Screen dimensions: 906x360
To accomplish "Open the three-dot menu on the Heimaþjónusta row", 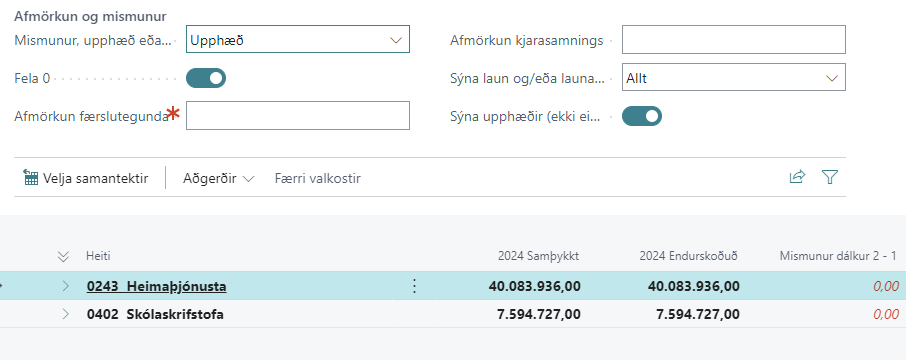I will click(x=414, y=286).
